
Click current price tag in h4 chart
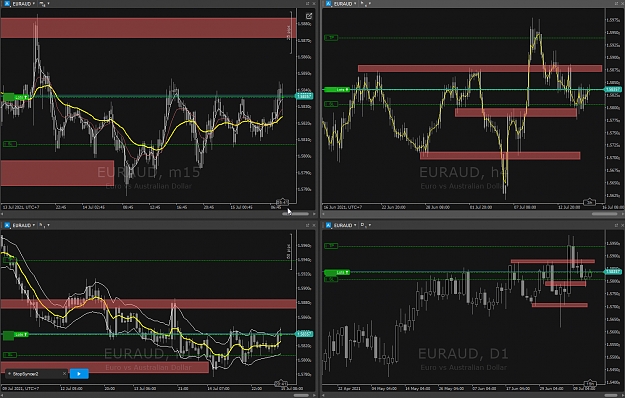click(x=613, y=90)
